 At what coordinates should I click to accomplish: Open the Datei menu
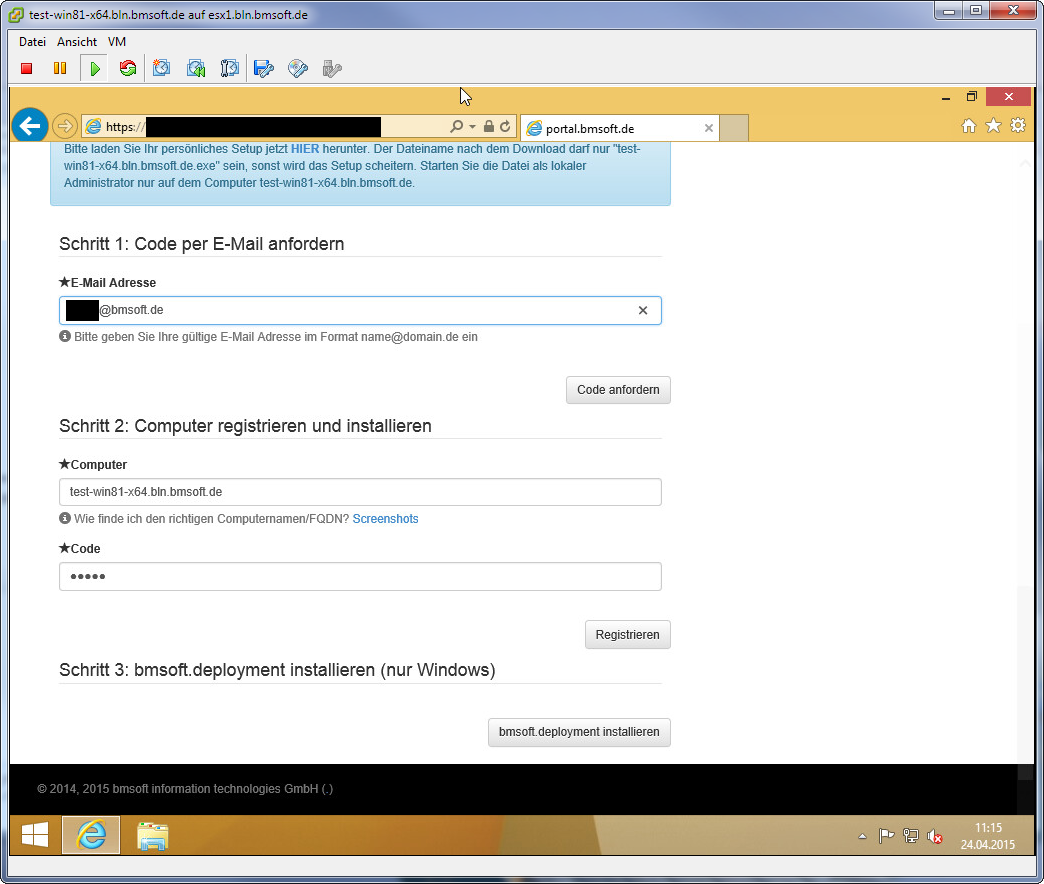tap(33, 42)
